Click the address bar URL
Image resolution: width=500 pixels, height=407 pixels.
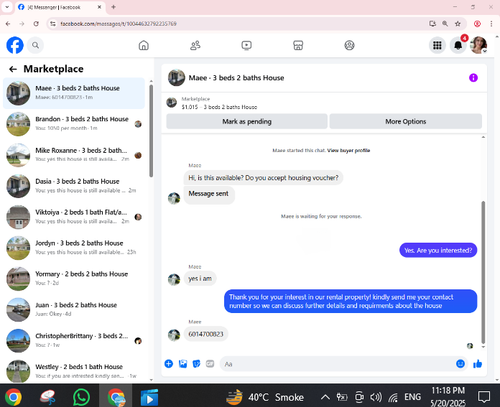119,24
